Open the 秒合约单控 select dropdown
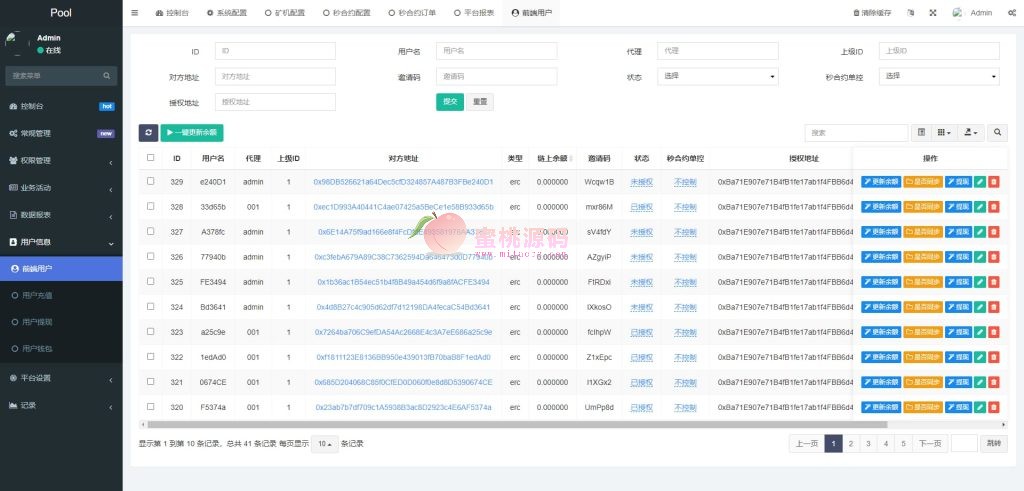The image size is (1024, 491). pyautogui.click(x=939, y=76)
